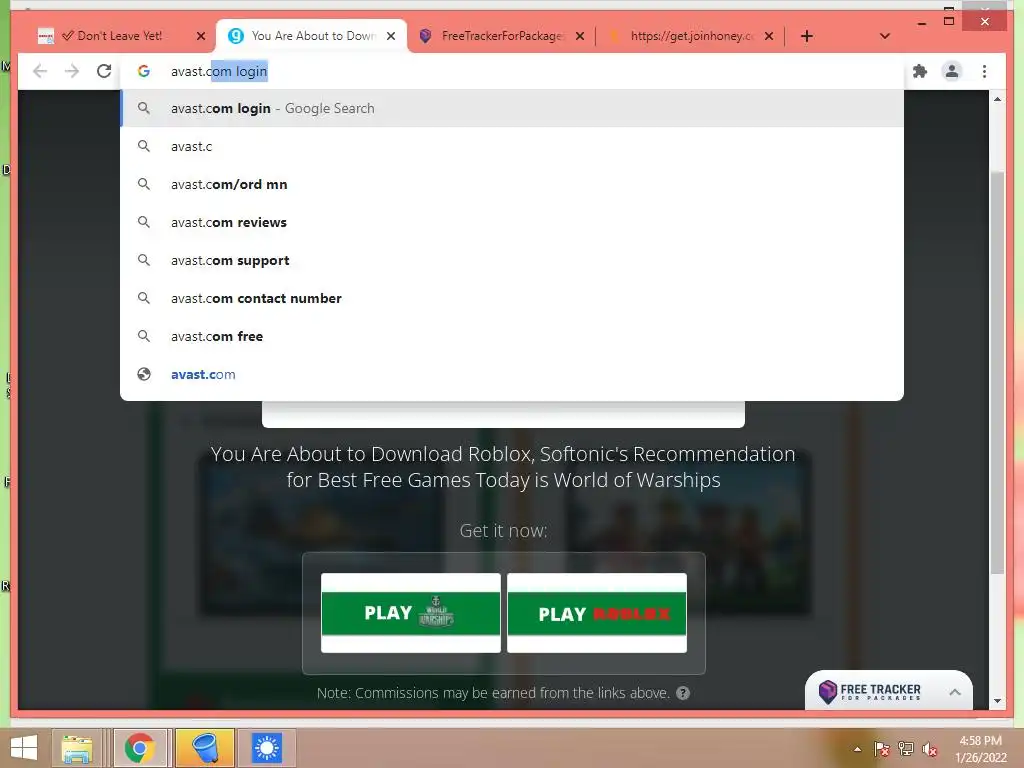Click globe icon beside avast.com
The width and height of the screenshot is (1024, 768).
(144, 374)
